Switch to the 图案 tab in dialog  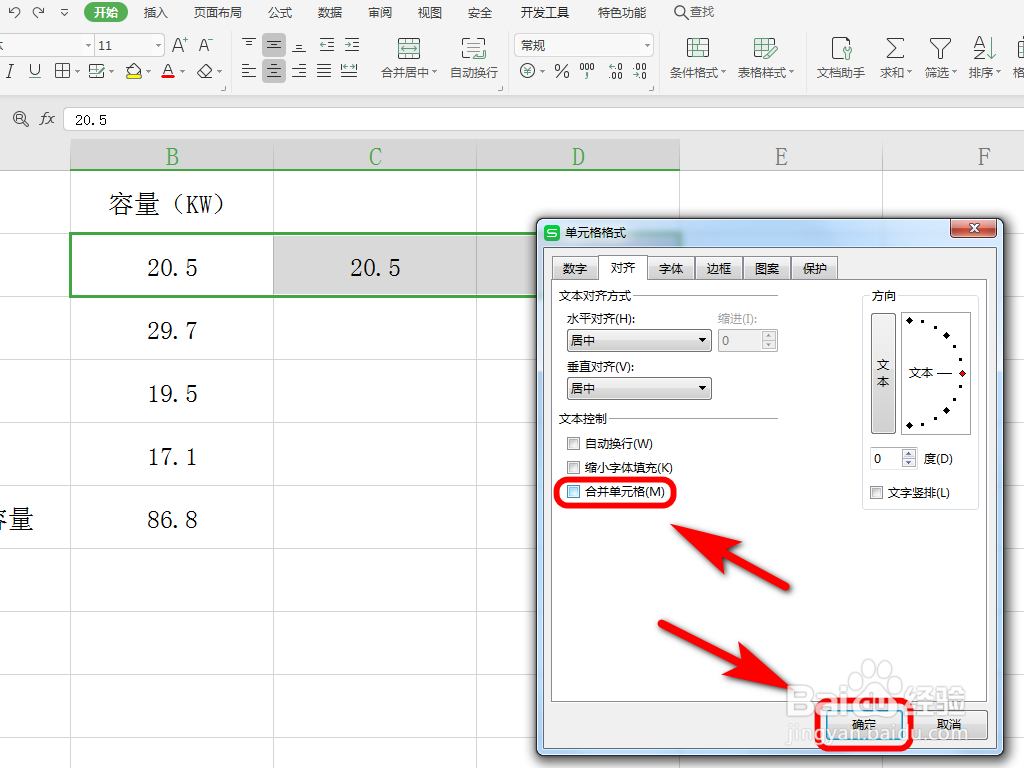[x=767, y=268]
